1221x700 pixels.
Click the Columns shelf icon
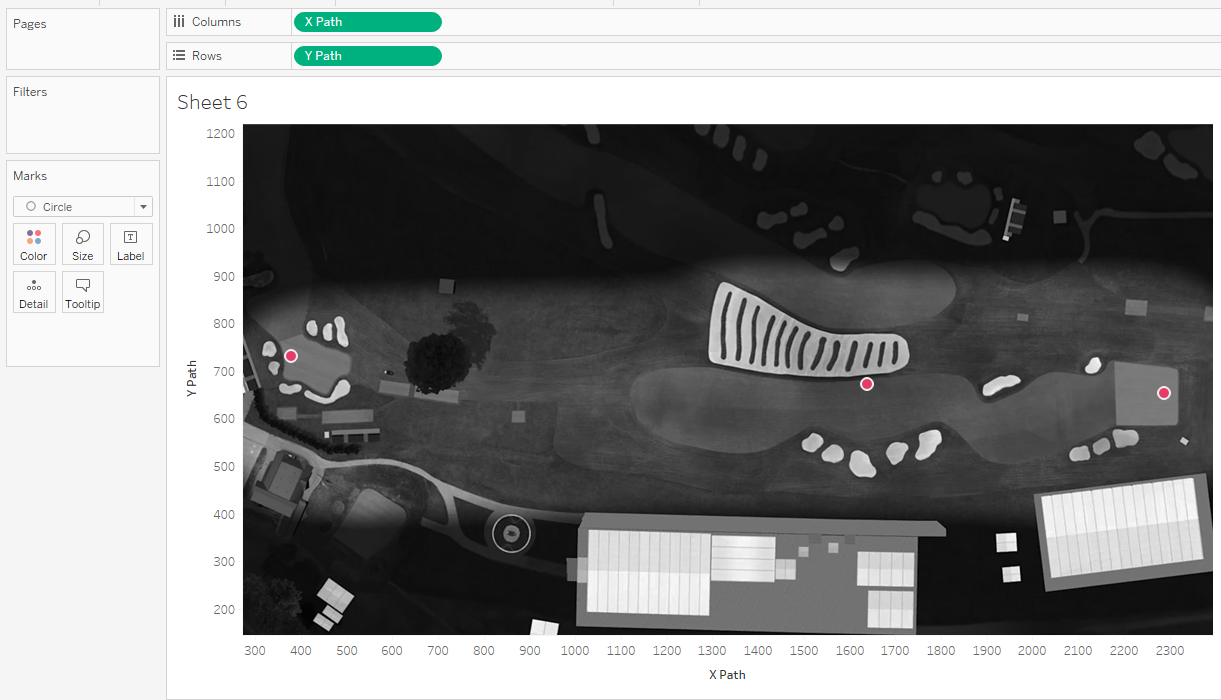[x=179, y=22]
